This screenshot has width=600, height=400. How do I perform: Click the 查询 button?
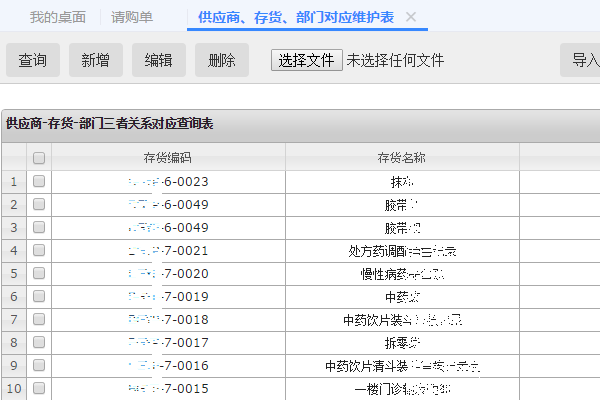33,60
